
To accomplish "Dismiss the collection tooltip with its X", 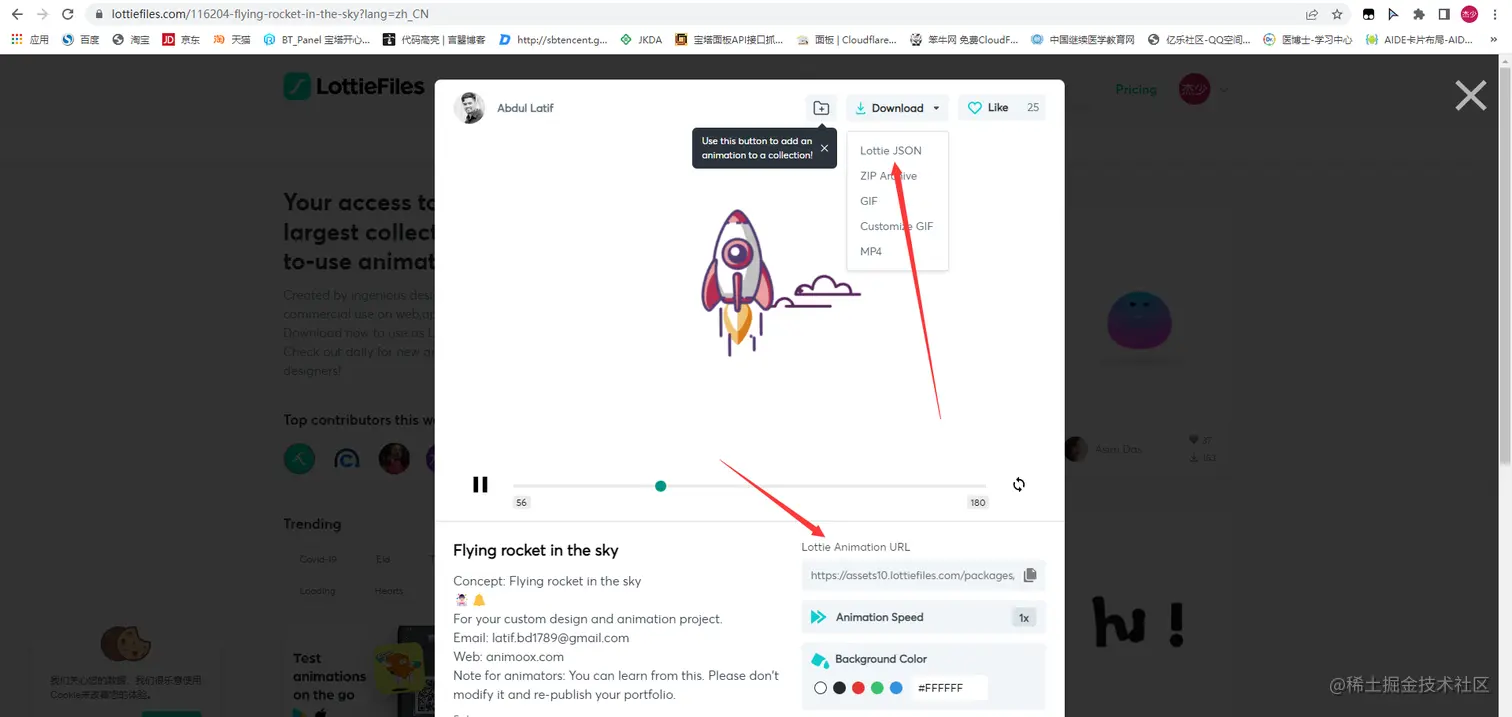I will coord(824,148).
